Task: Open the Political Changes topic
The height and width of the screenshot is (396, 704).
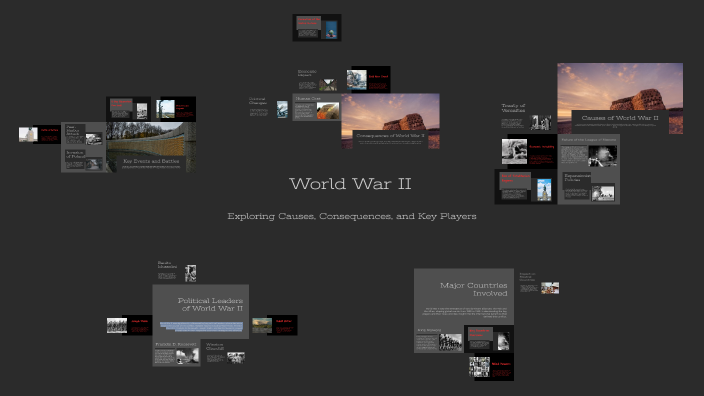Action: [x=268, y=108]
